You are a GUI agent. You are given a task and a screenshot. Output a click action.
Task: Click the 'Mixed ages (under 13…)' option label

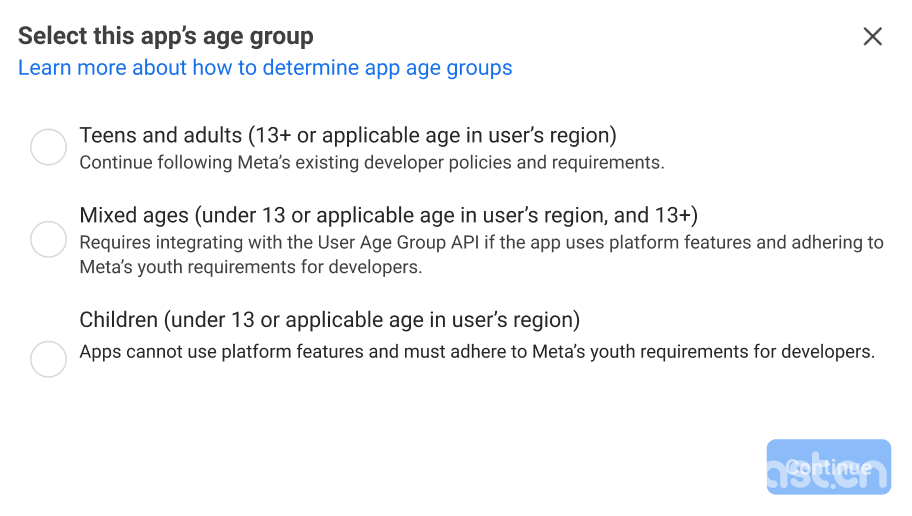(x=389, y=215)
